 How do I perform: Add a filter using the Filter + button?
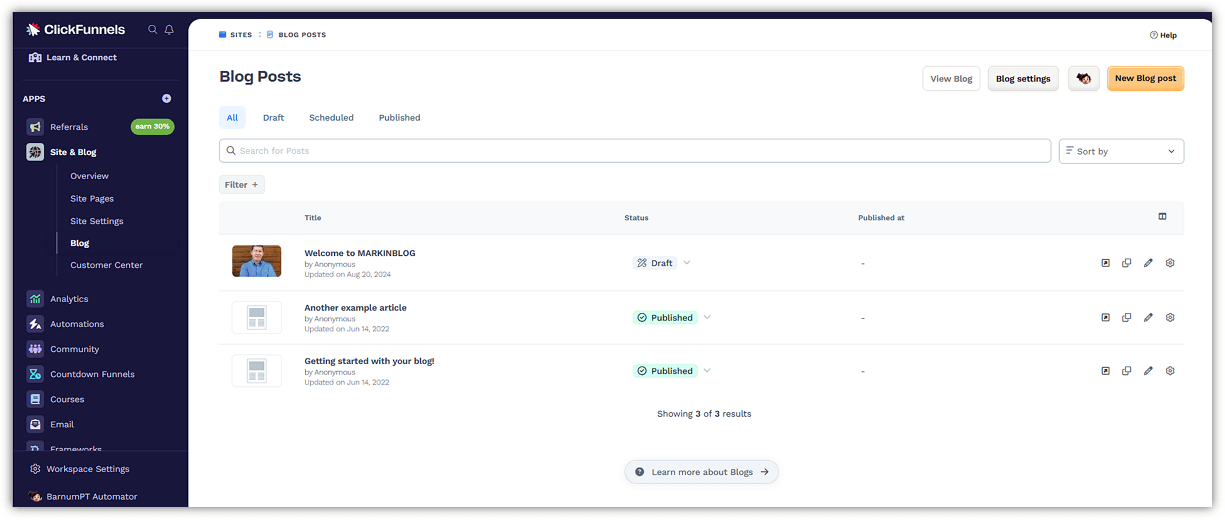242,185
